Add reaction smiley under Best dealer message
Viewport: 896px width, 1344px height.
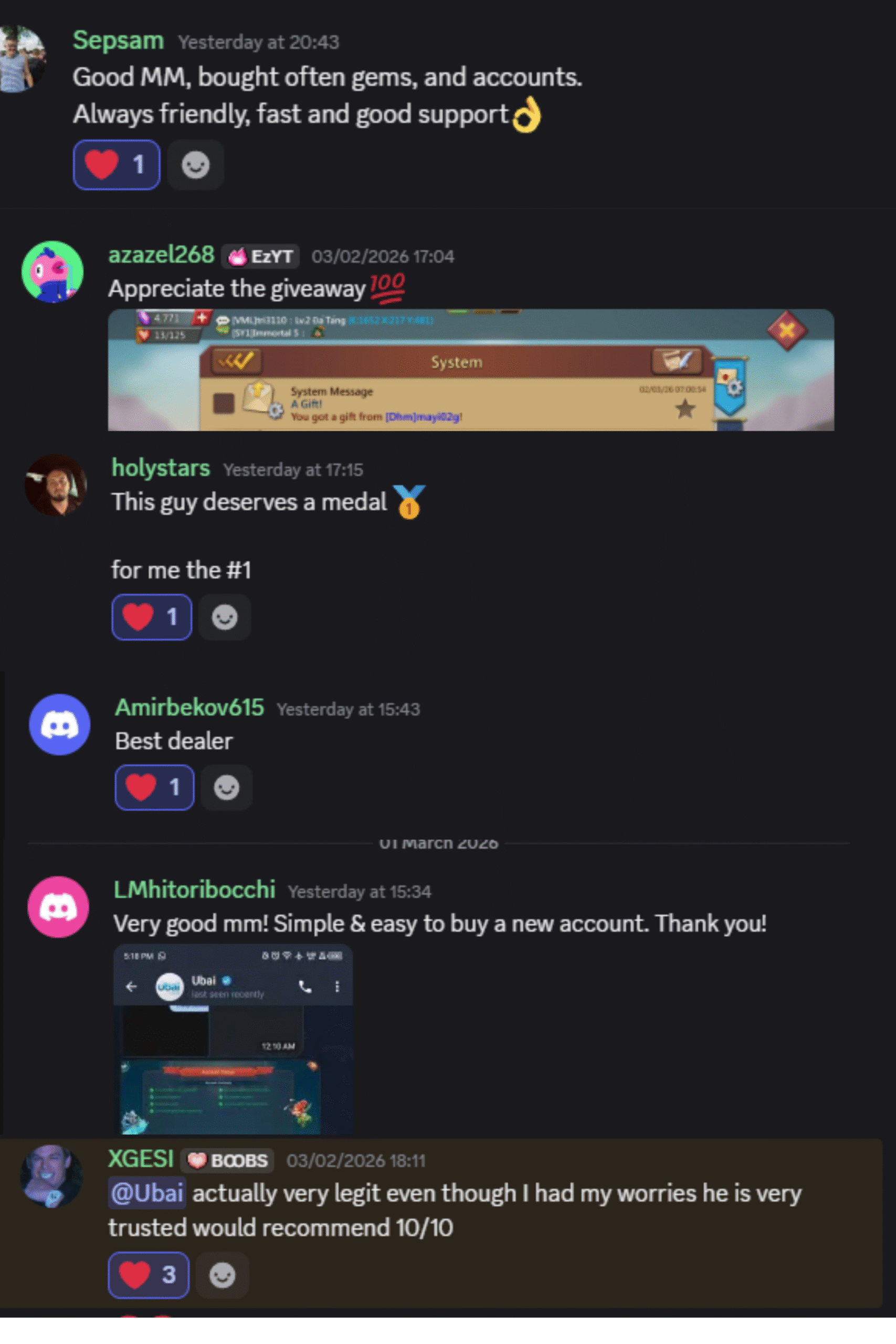coord(226,787)
